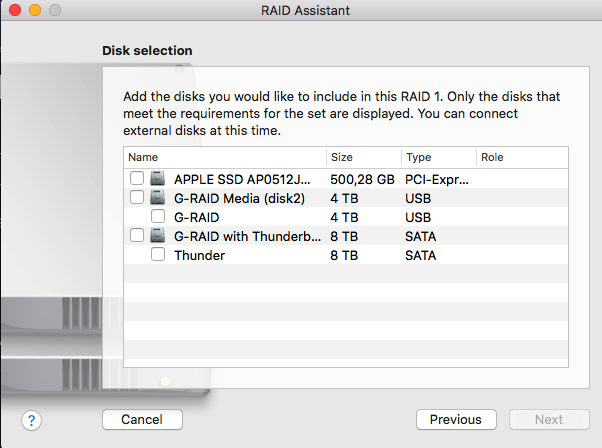Click the Type column header
This screenshot has width=602, height=448.
tap(439, 157)
